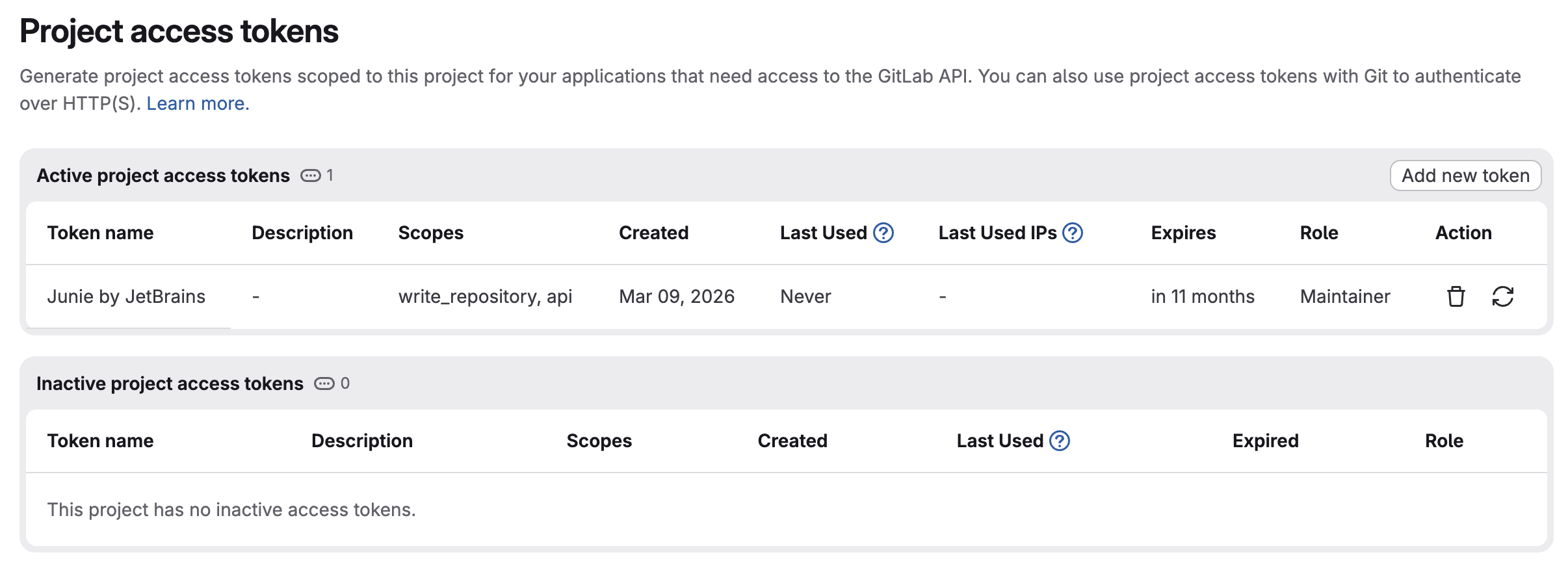Click the Role header in active table

click(x=1319, y=233)
